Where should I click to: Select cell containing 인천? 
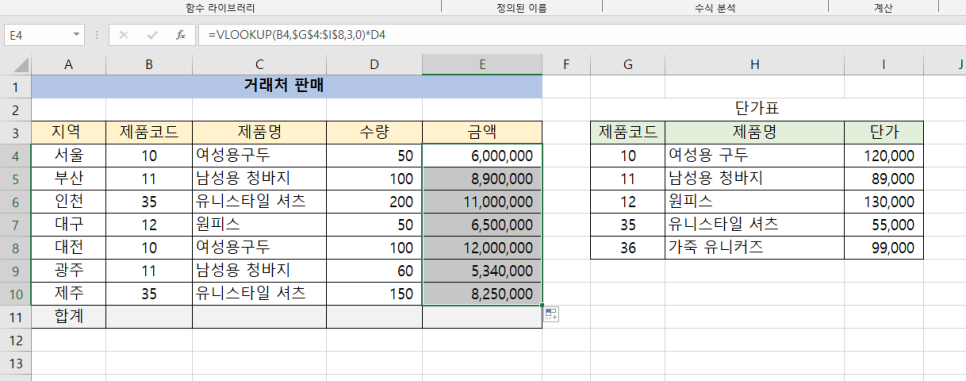tap(68, 202)
